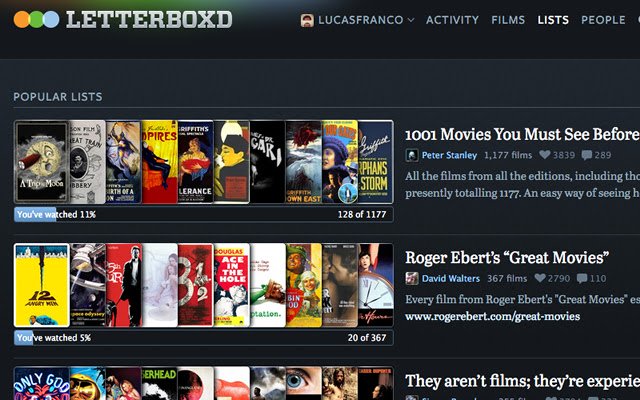Open the They aren't films; they're experiences list

pyautogui.click(x=522, y=381)
